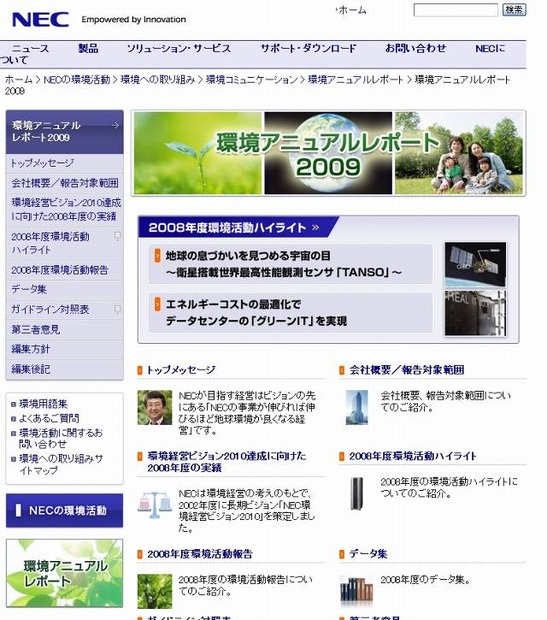Open sidebar トップメッセージ item
The height and width of the screenshot is (620, 547).
64,163
